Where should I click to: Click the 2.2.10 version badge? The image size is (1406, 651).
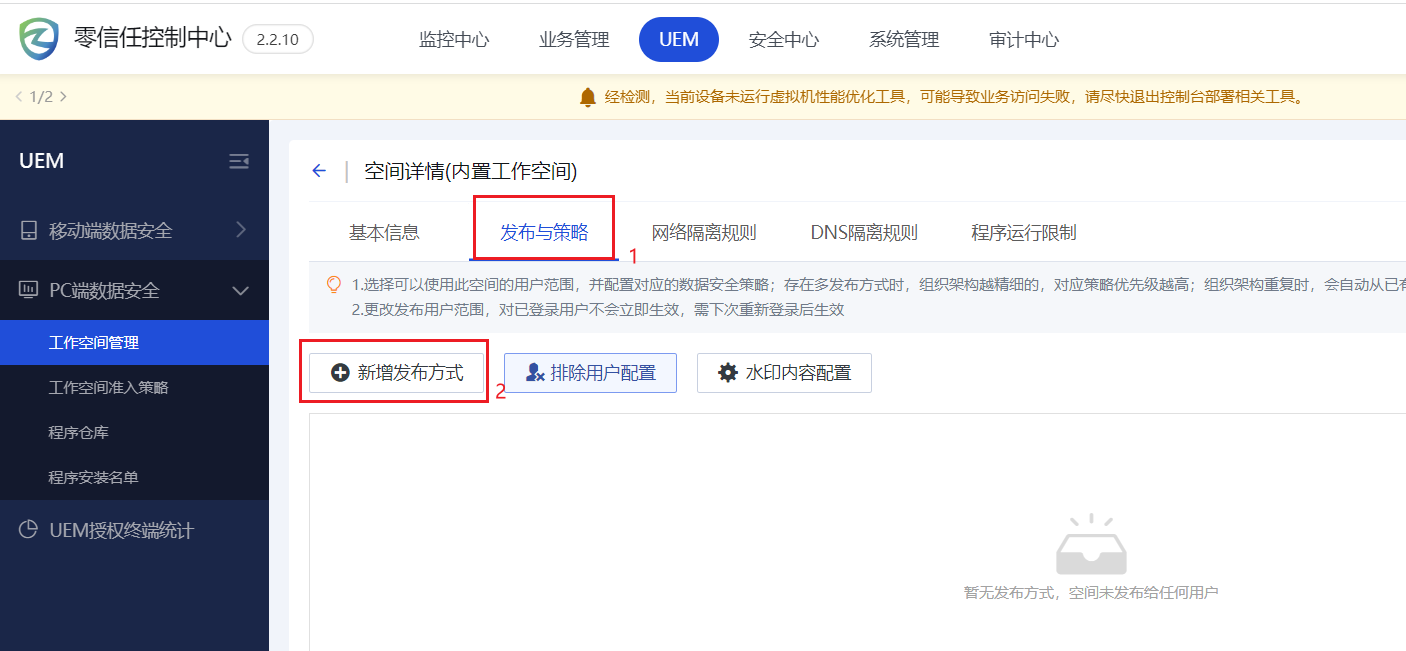(278, 39)
